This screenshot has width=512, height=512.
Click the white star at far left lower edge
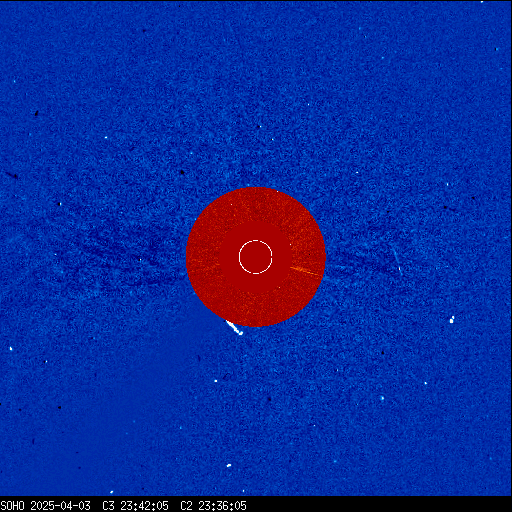(11, 349)
